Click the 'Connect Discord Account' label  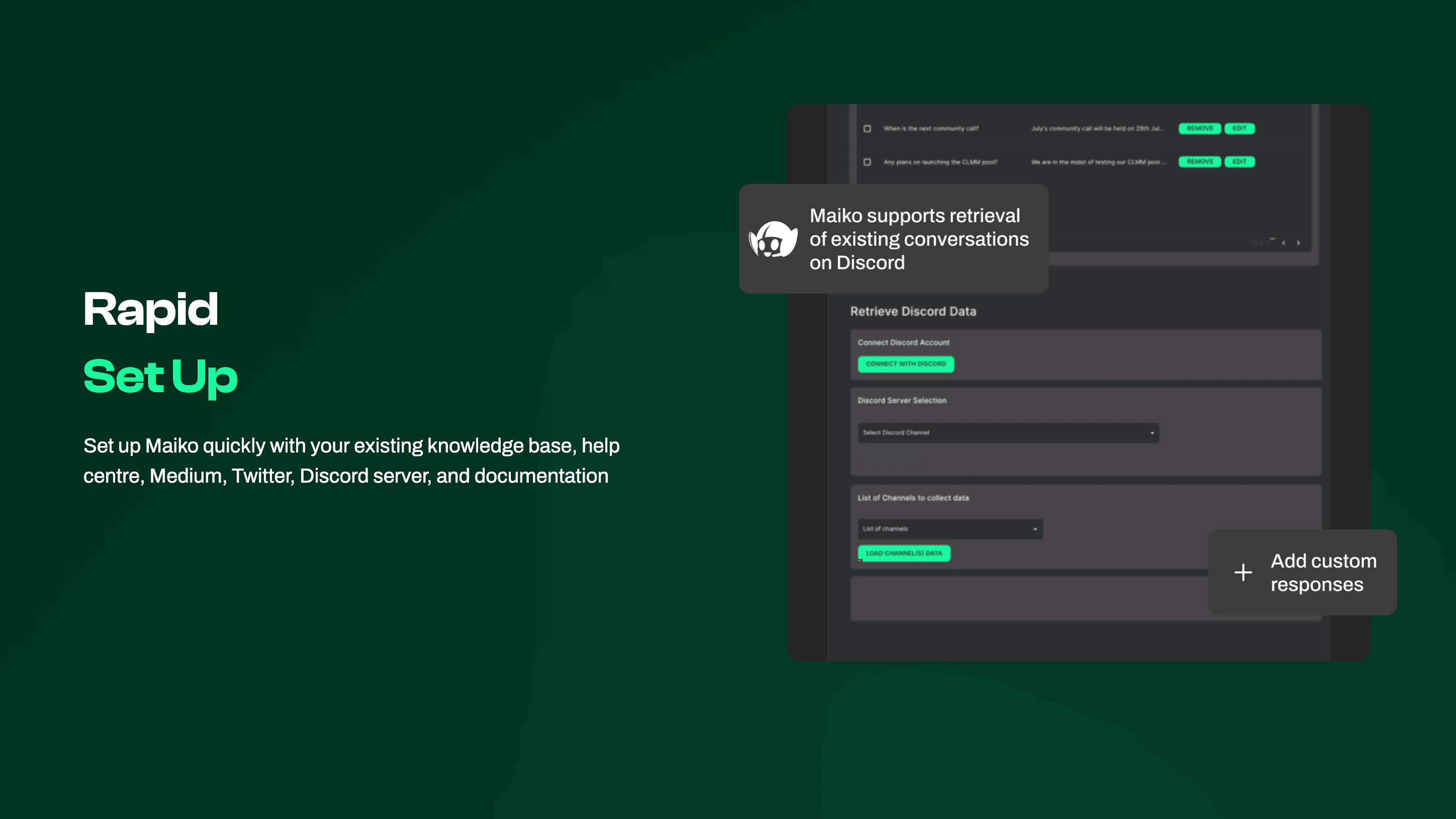click(x=903, y=342)
